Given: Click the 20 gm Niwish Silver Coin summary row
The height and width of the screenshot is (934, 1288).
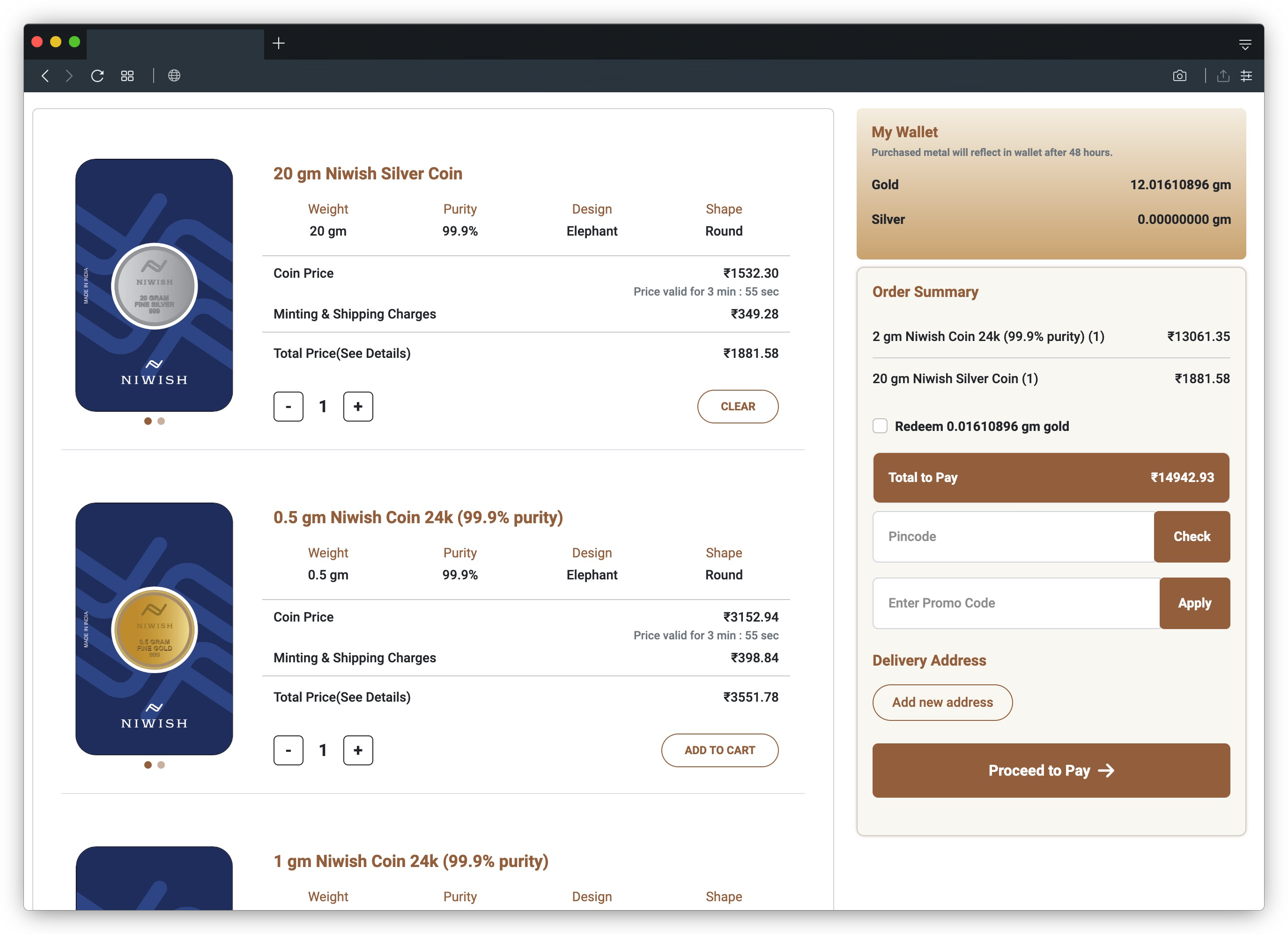Looking at the screenshot, I should (1051, 379).
